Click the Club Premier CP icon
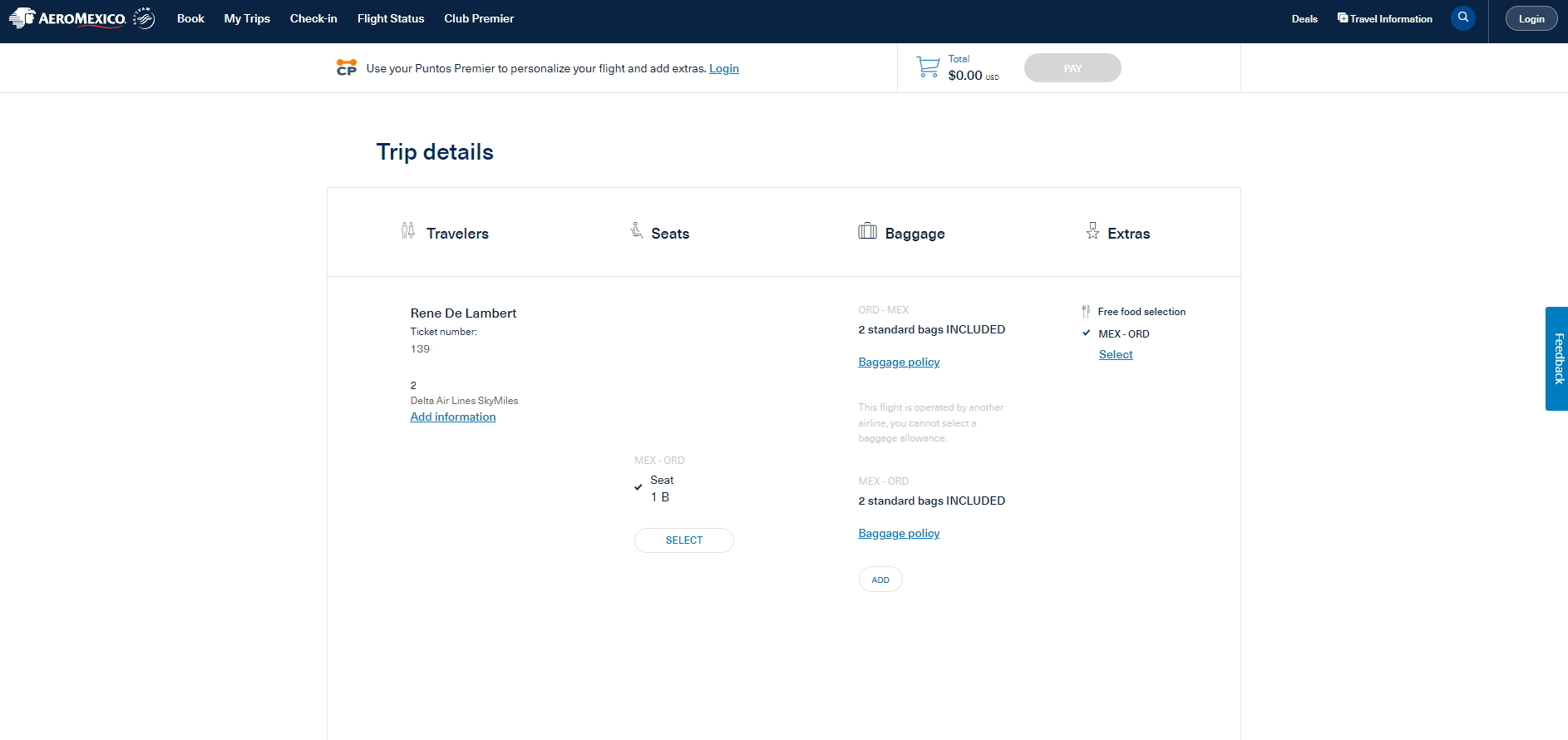Viewport: 1568px width, 740px height. [x=347, y=67]
